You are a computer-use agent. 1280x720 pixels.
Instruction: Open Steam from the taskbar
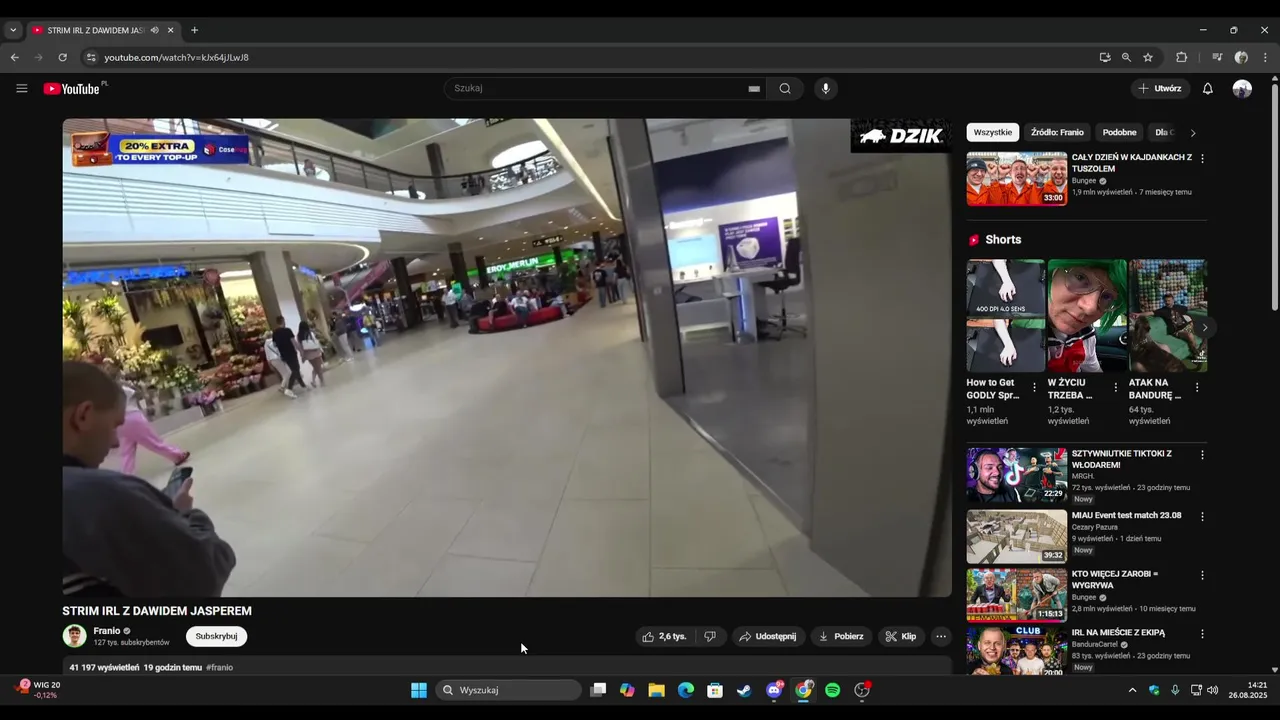coord(744,690)
